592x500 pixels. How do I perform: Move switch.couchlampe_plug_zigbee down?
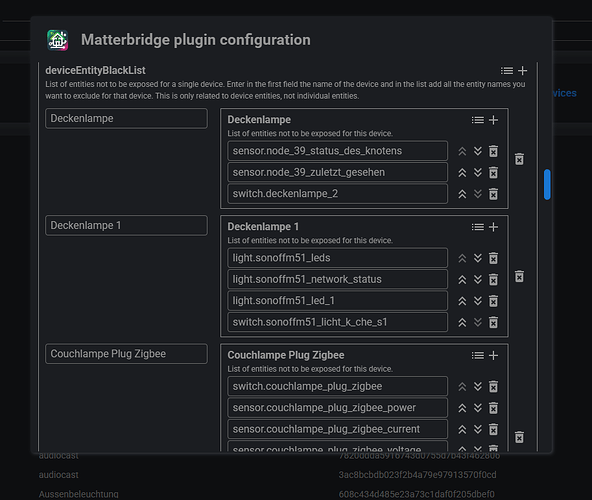coord(478,387)
